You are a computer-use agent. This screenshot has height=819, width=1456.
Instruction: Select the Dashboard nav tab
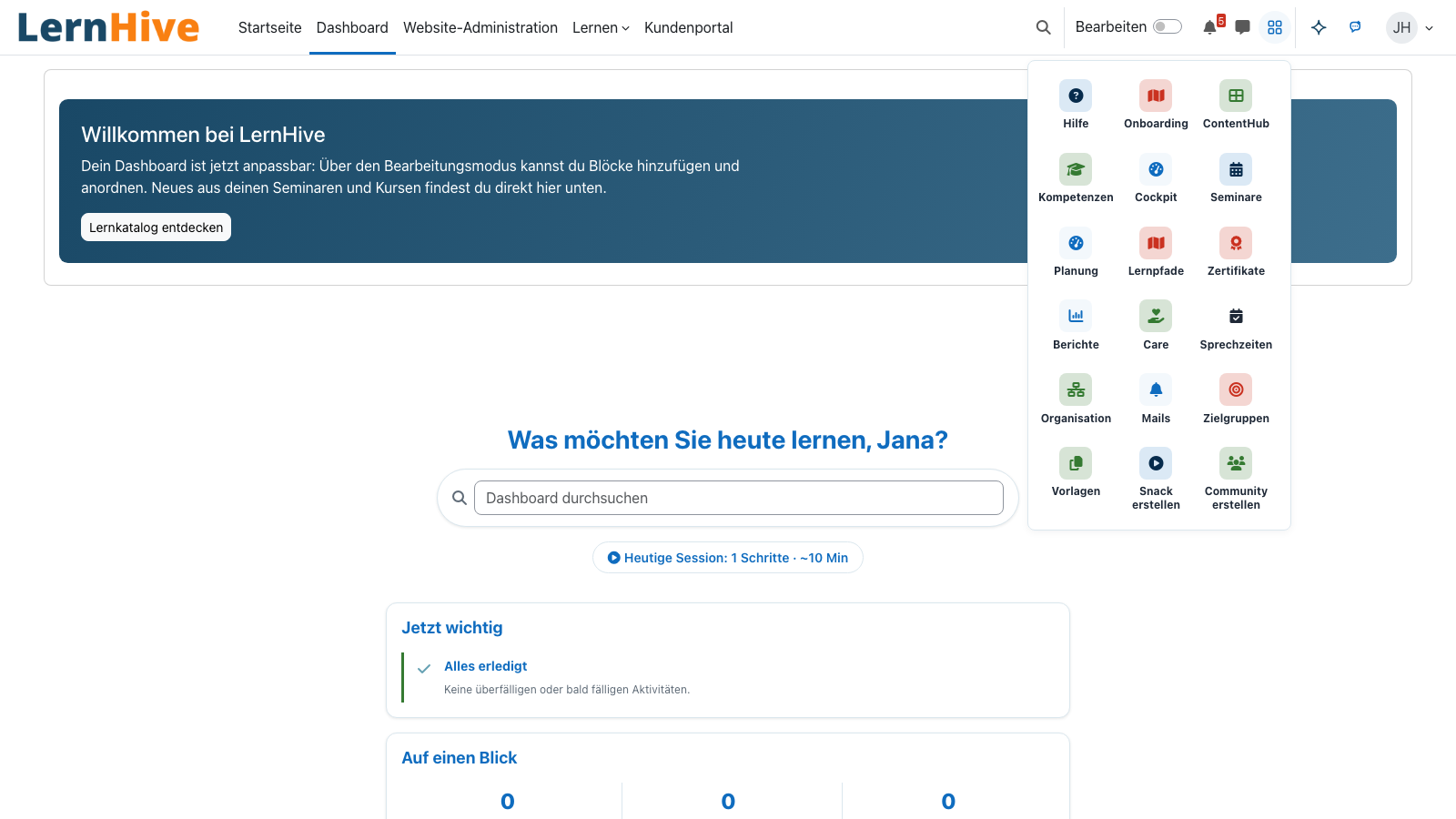(352, 27)
